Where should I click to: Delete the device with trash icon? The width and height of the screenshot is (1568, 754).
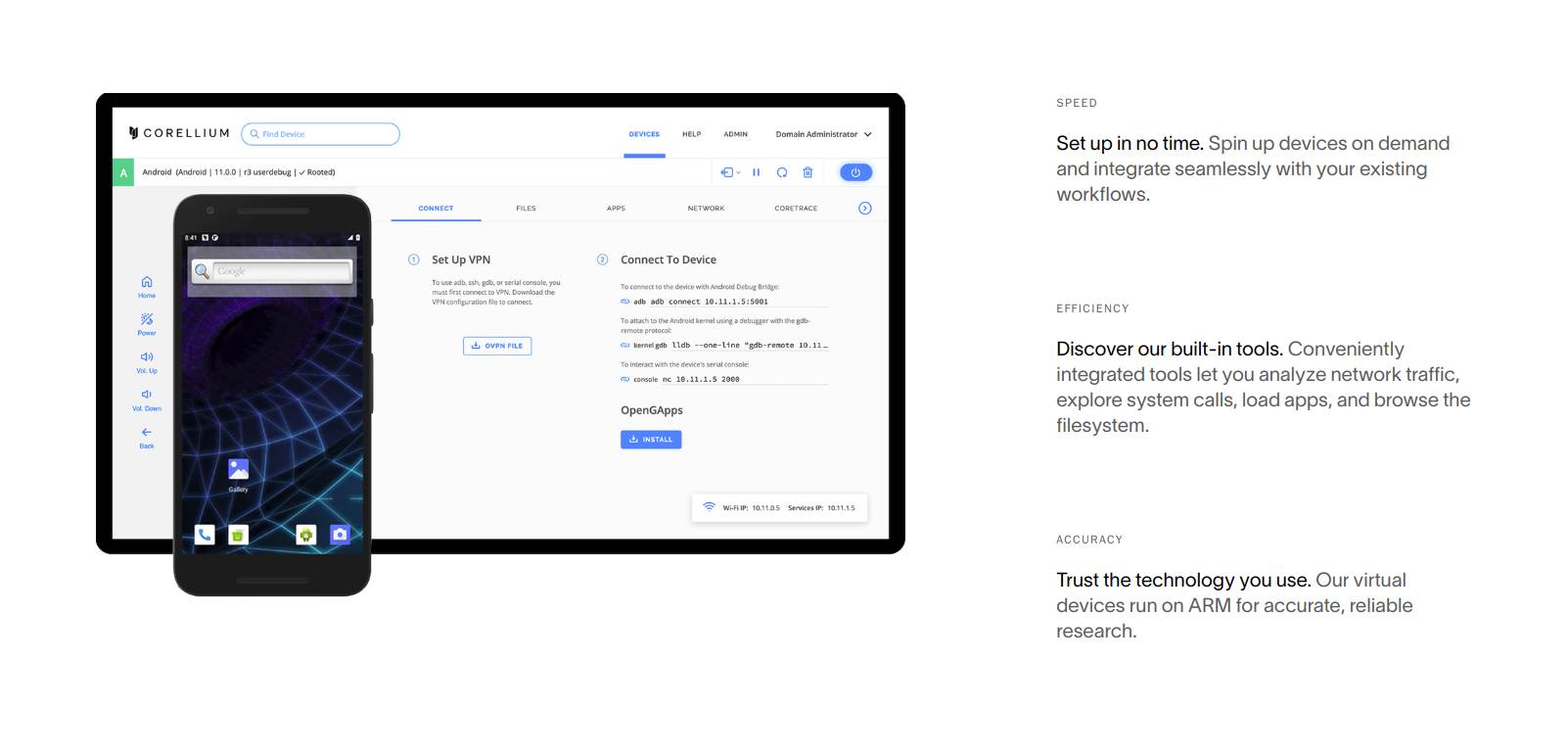coord(807,172)
